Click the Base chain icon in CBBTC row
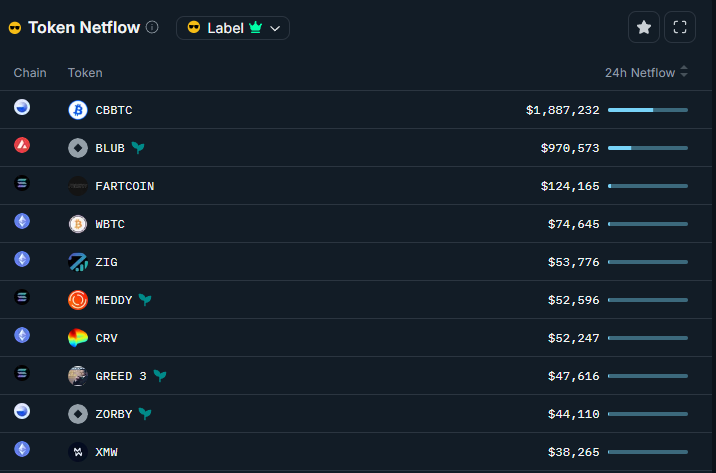This screenshot has height=473, width=716. click(22, 107)
